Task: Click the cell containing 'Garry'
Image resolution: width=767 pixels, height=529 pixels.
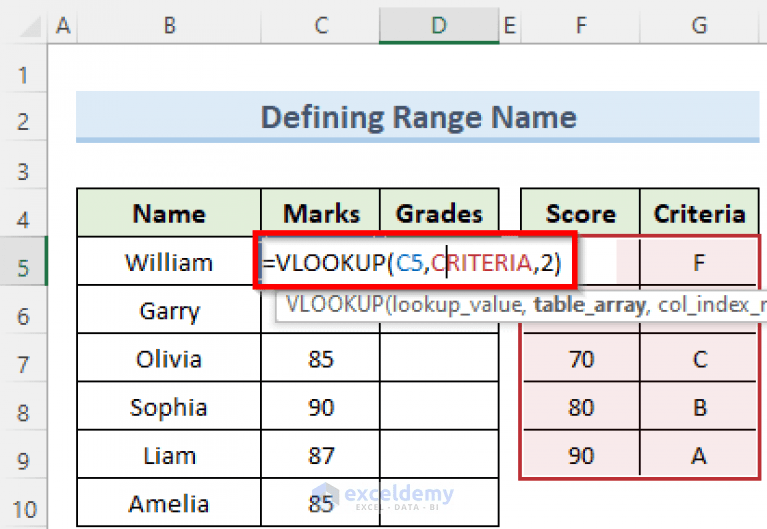Action: click(x=169, y=310)
